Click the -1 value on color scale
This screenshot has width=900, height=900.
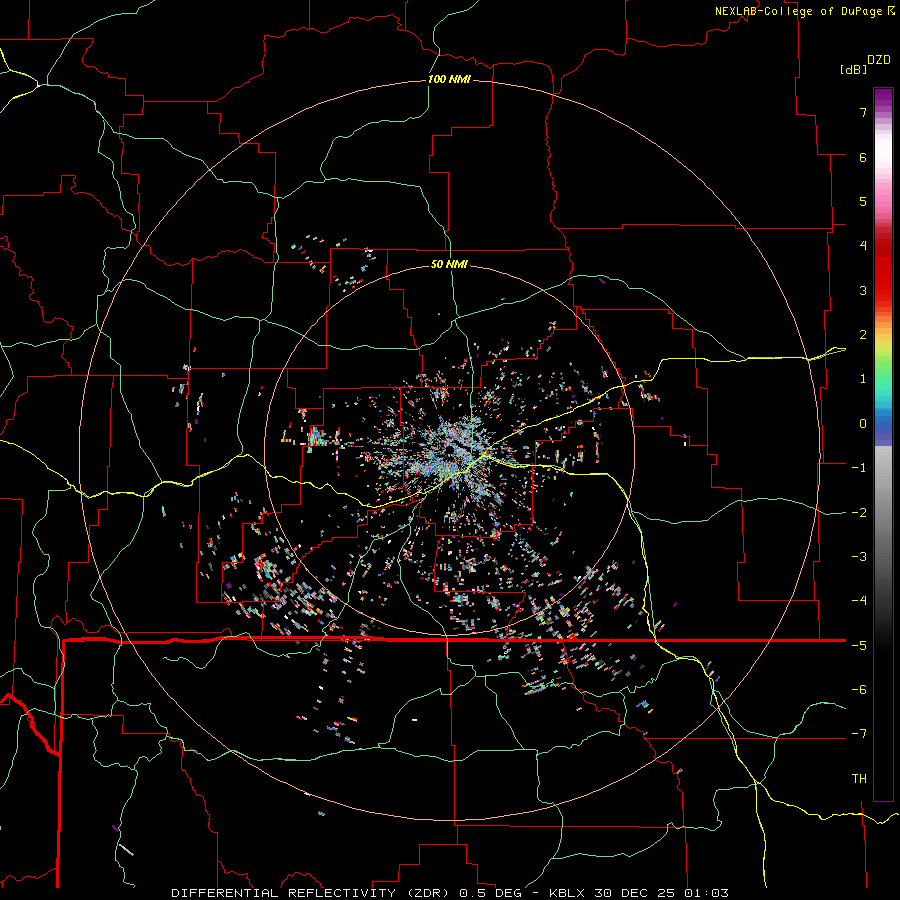coord(859,468)
